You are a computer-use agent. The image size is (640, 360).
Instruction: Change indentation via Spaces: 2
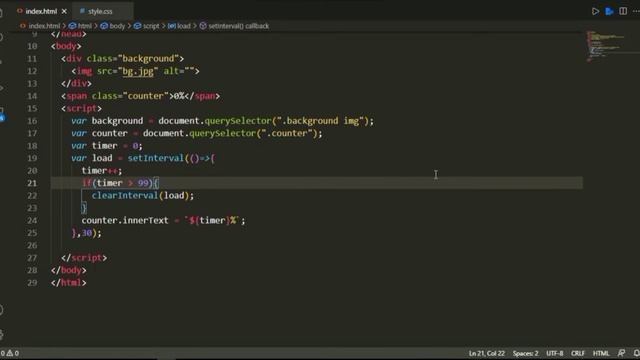(525, 353)
